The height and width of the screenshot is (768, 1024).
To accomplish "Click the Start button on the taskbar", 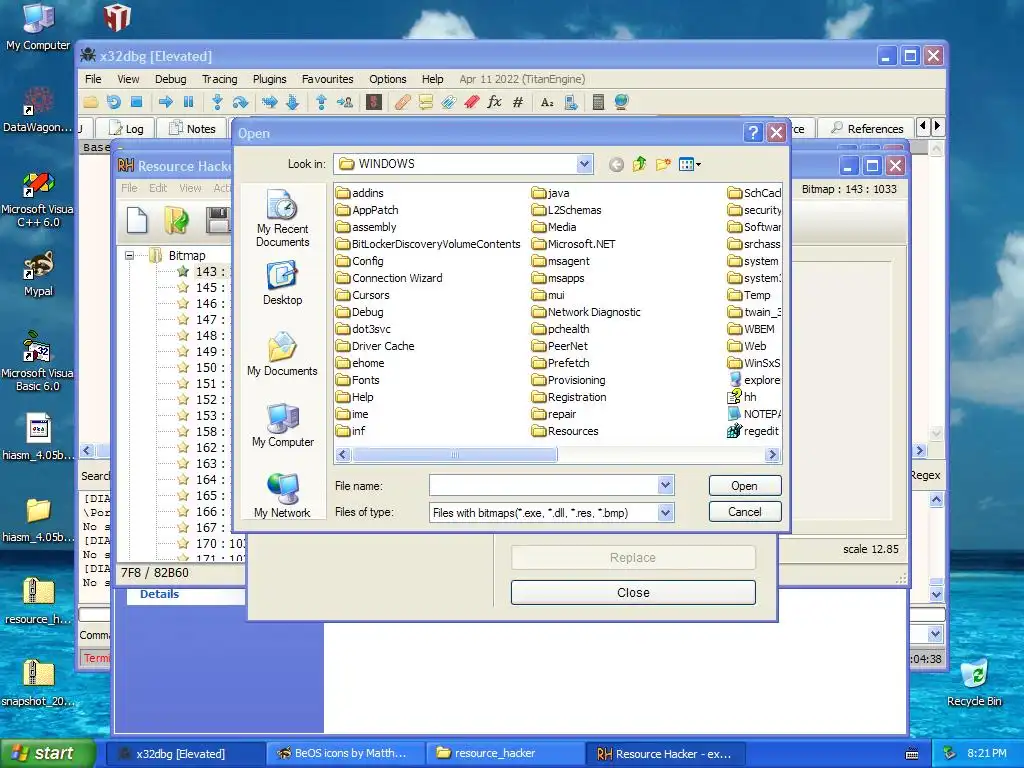I will tap(47, 754).
